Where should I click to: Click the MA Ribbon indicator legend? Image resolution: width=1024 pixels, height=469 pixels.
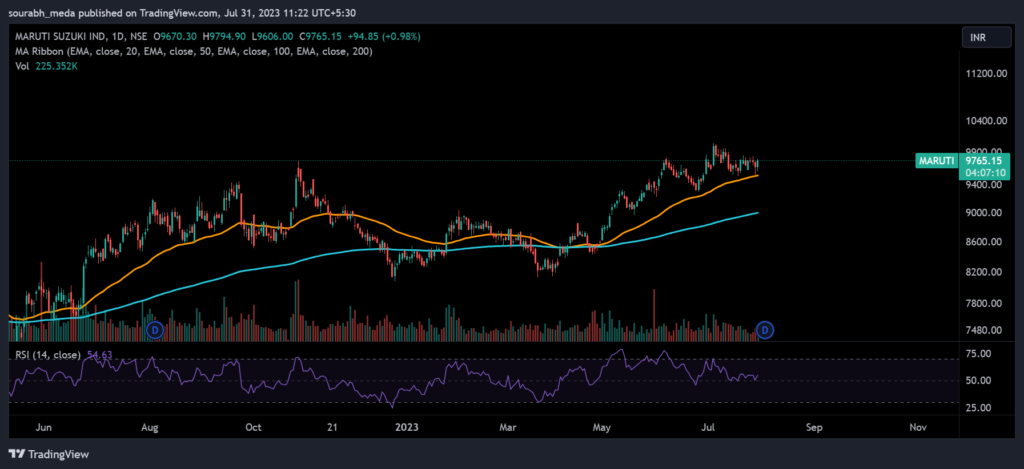tap(194, 51)
